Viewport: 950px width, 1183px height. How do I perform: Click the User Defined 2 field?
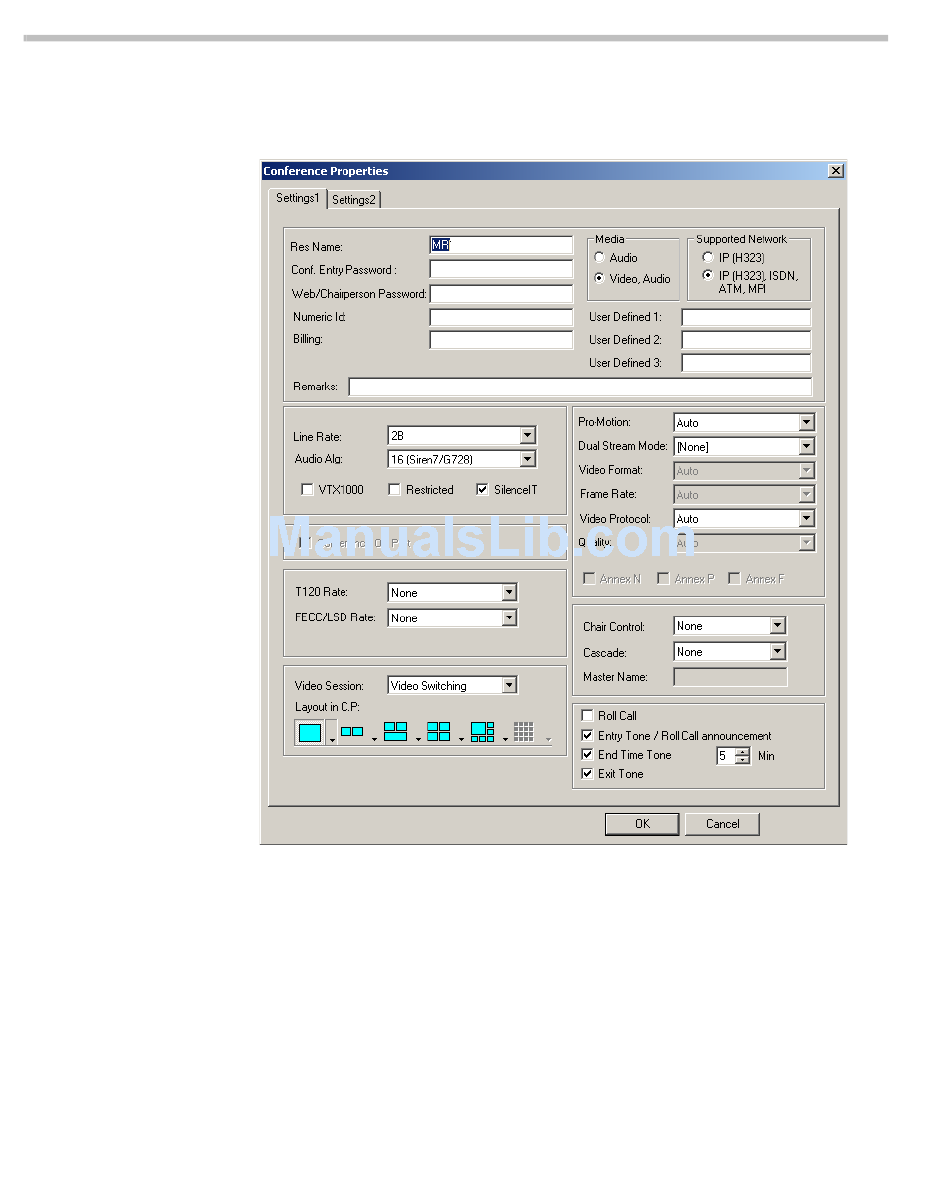pyautogui.click(x=746, y=340)
